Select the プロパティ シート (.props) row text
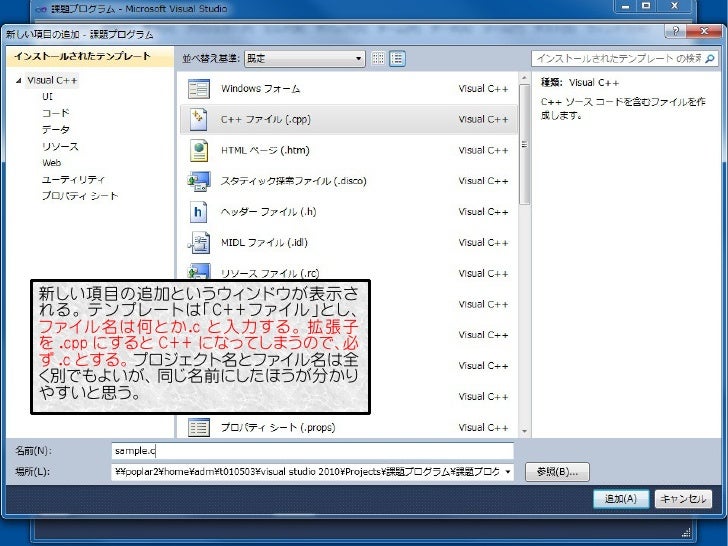Viewport: 728px width, 546px height. (278, 428)
